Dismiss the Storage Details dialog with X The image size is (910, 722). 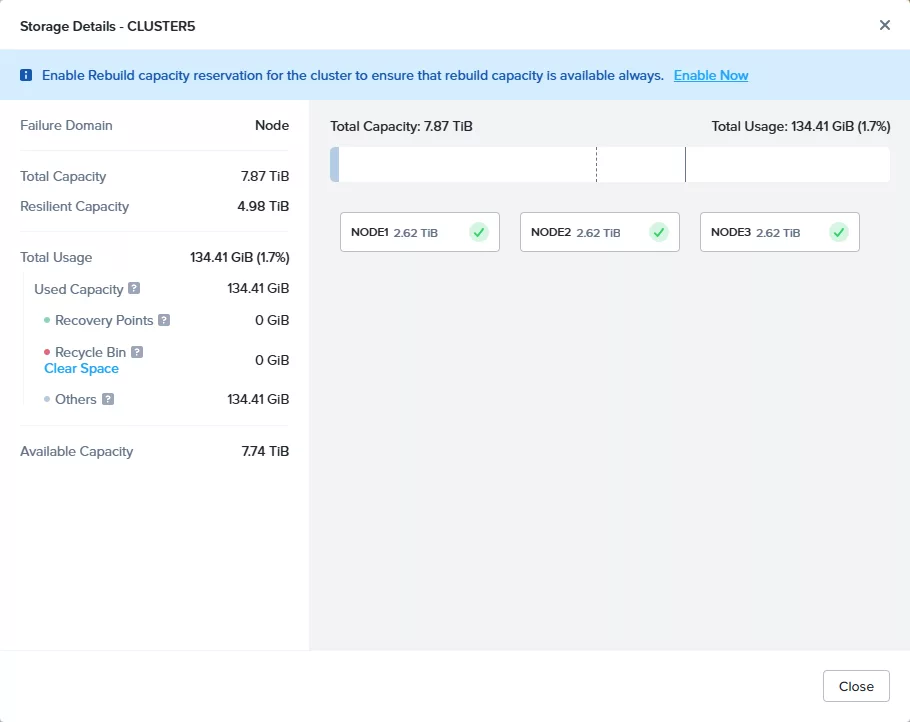[884, 25]
